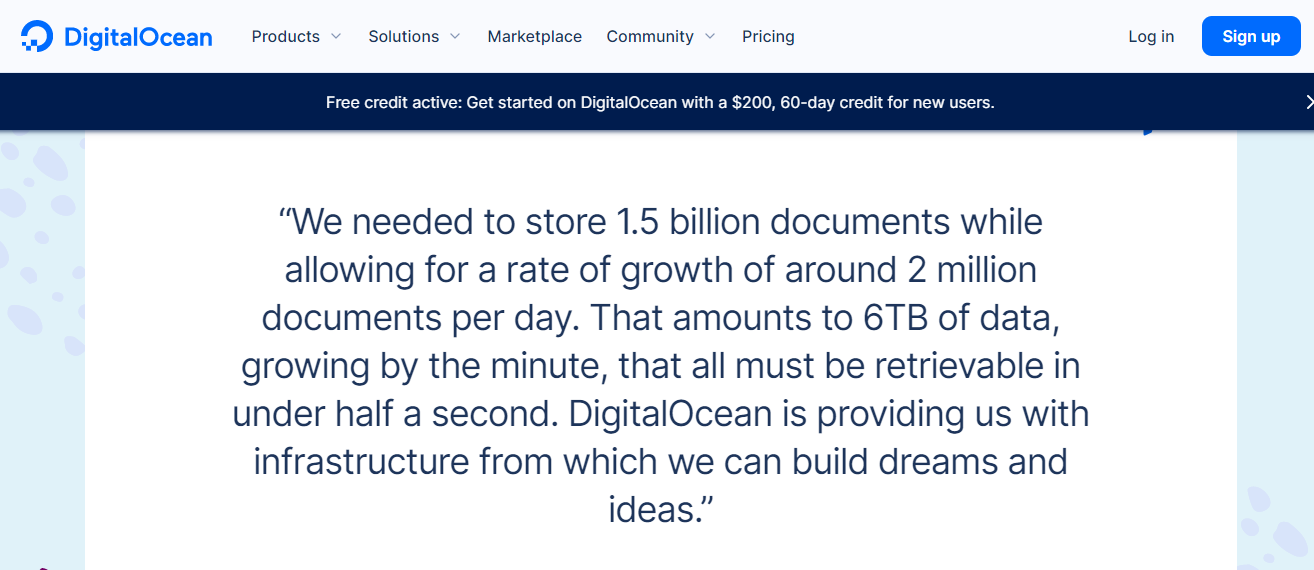
Task: Expand the Community chevron arrow
Action: tap(710, 36)
